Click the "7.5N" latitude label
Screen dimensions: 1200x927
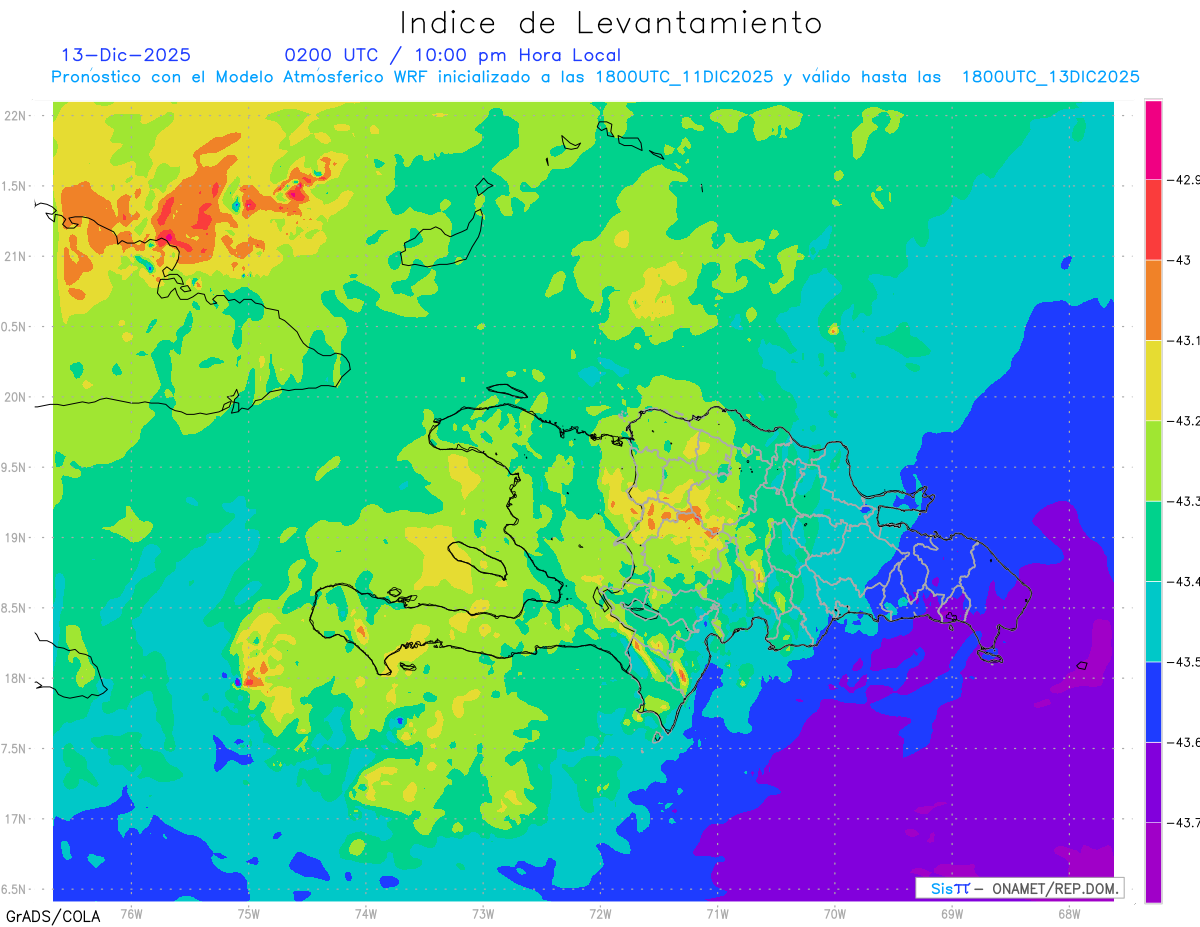pyautogui.click(x=15, y=749)
